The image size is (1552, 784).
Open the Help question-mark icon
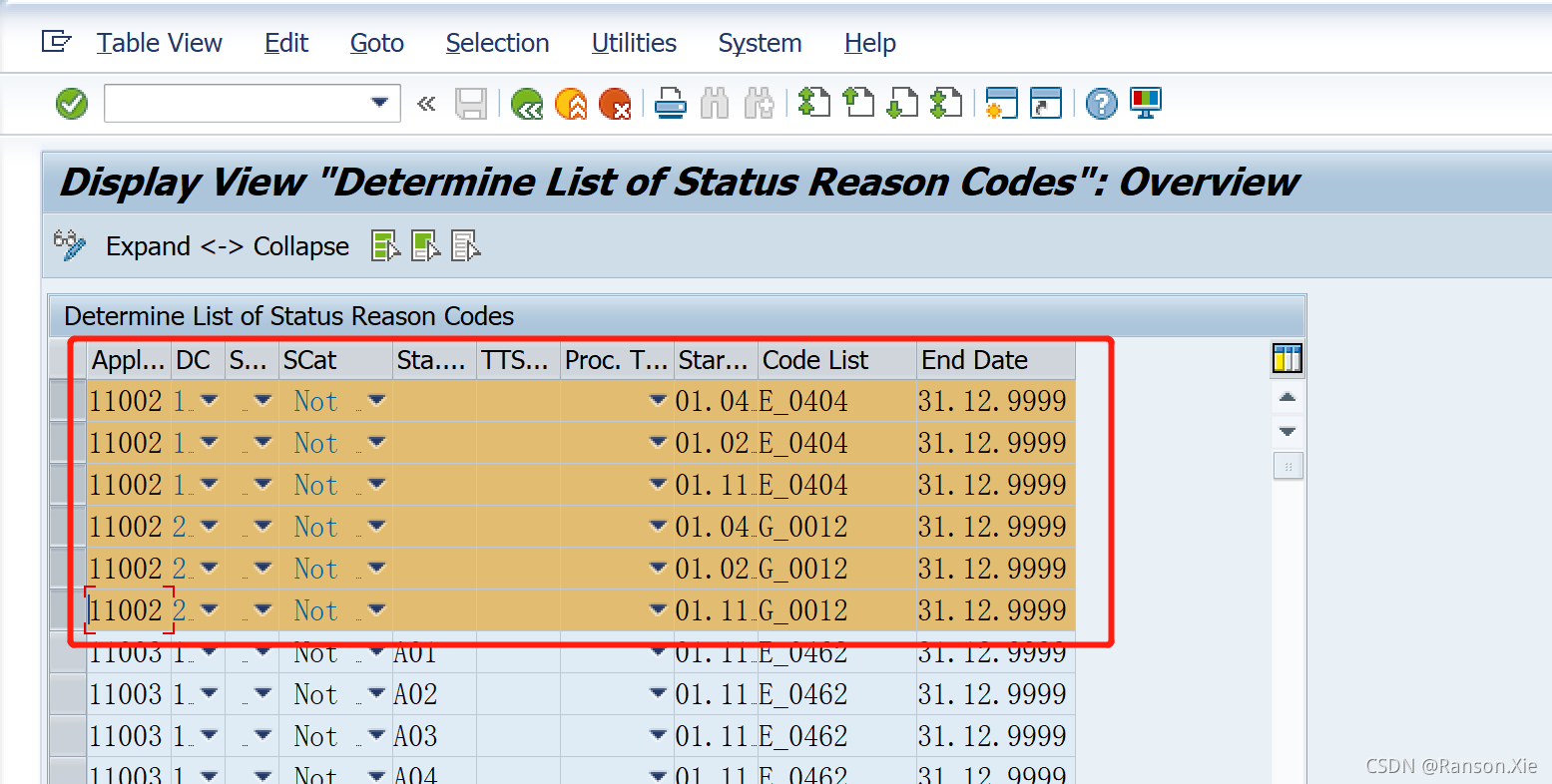pos(1100,103)
